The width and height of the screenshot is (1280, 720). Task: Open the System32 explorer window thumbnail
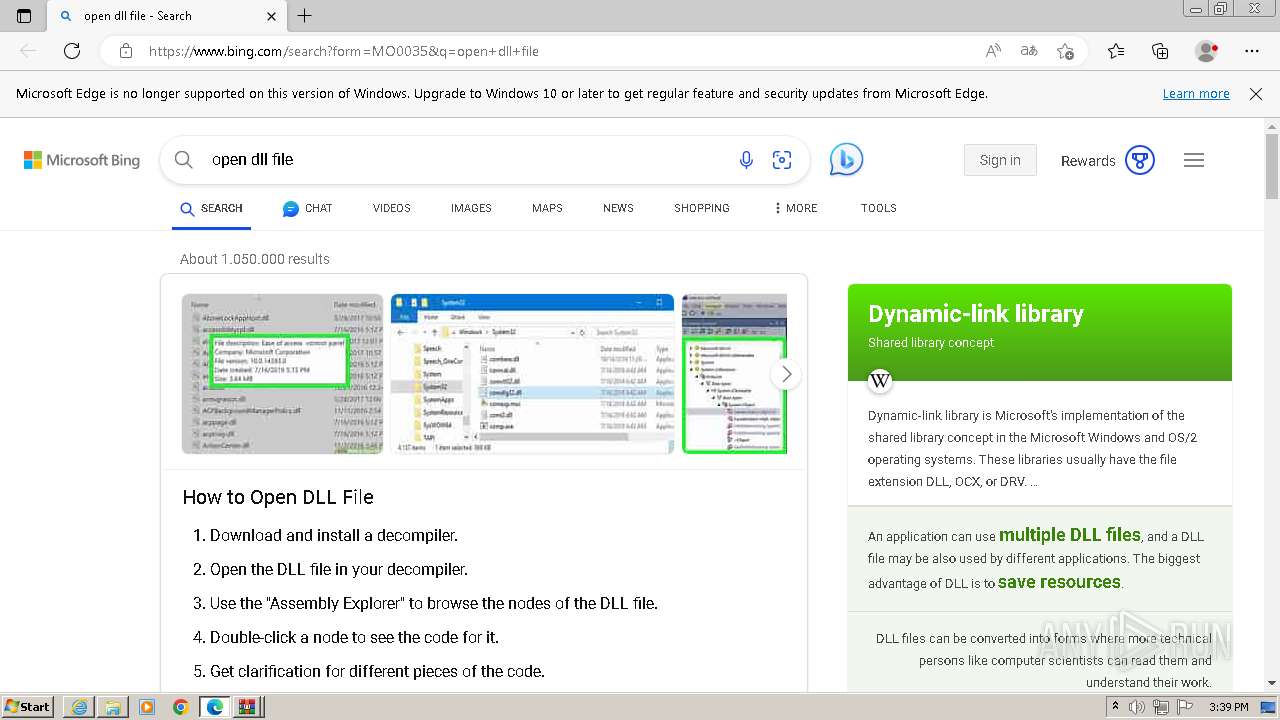[x=532, y=373]
